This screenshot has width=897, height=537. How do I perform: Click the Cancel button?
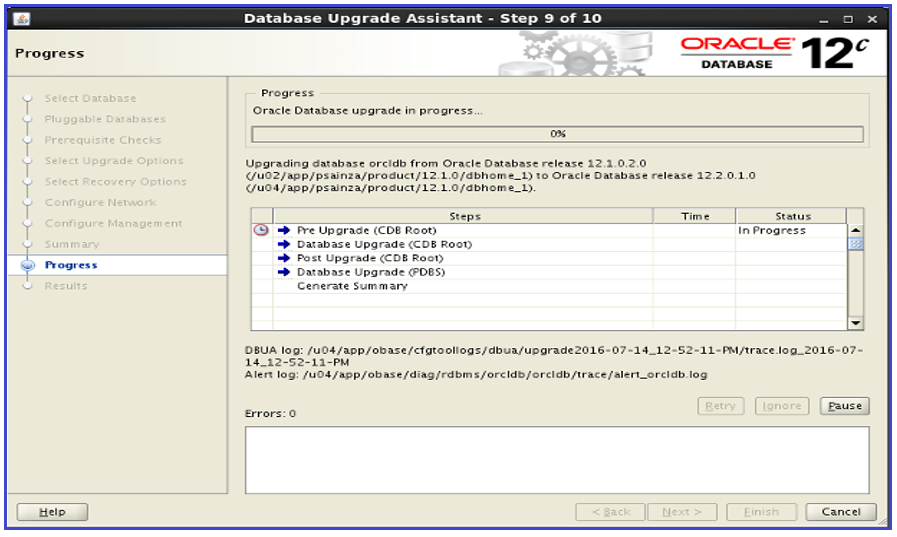click(x=841, y=512)
